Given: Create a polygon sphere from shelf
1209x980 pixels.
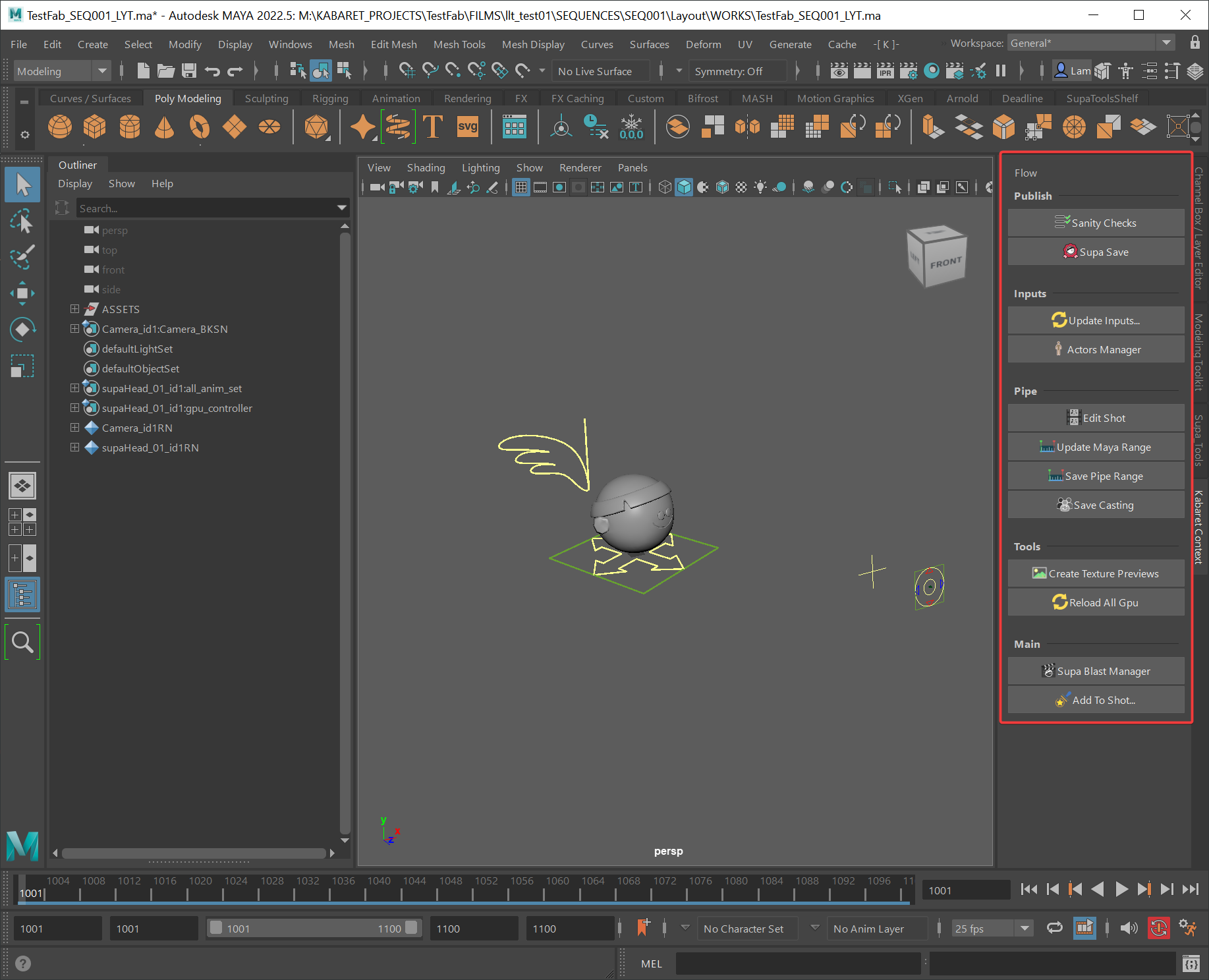Looking at the screenshot, I should click(60, 126).
